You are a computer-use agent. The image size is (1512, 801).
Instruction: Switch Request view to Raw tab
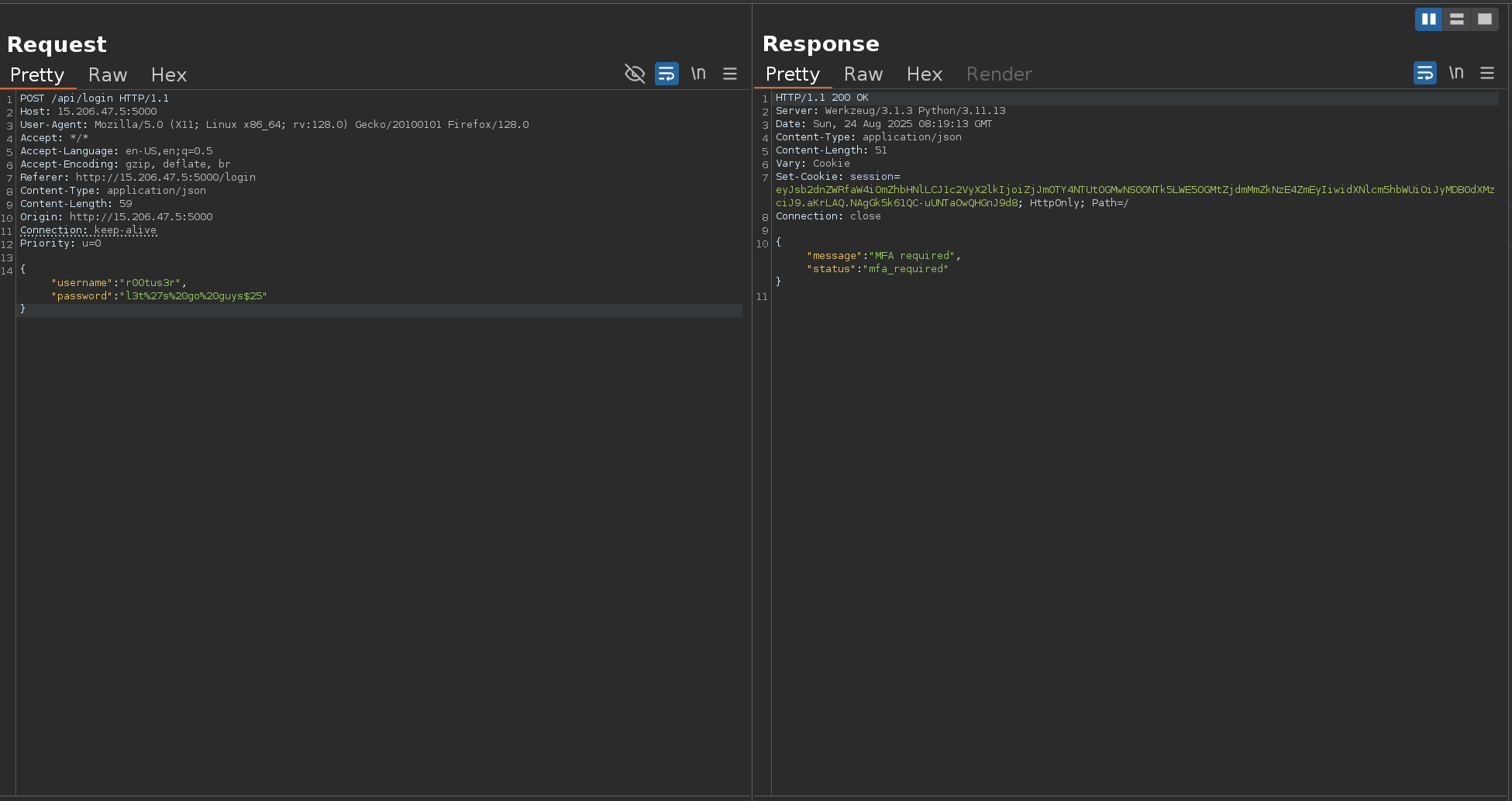(108, 75)
